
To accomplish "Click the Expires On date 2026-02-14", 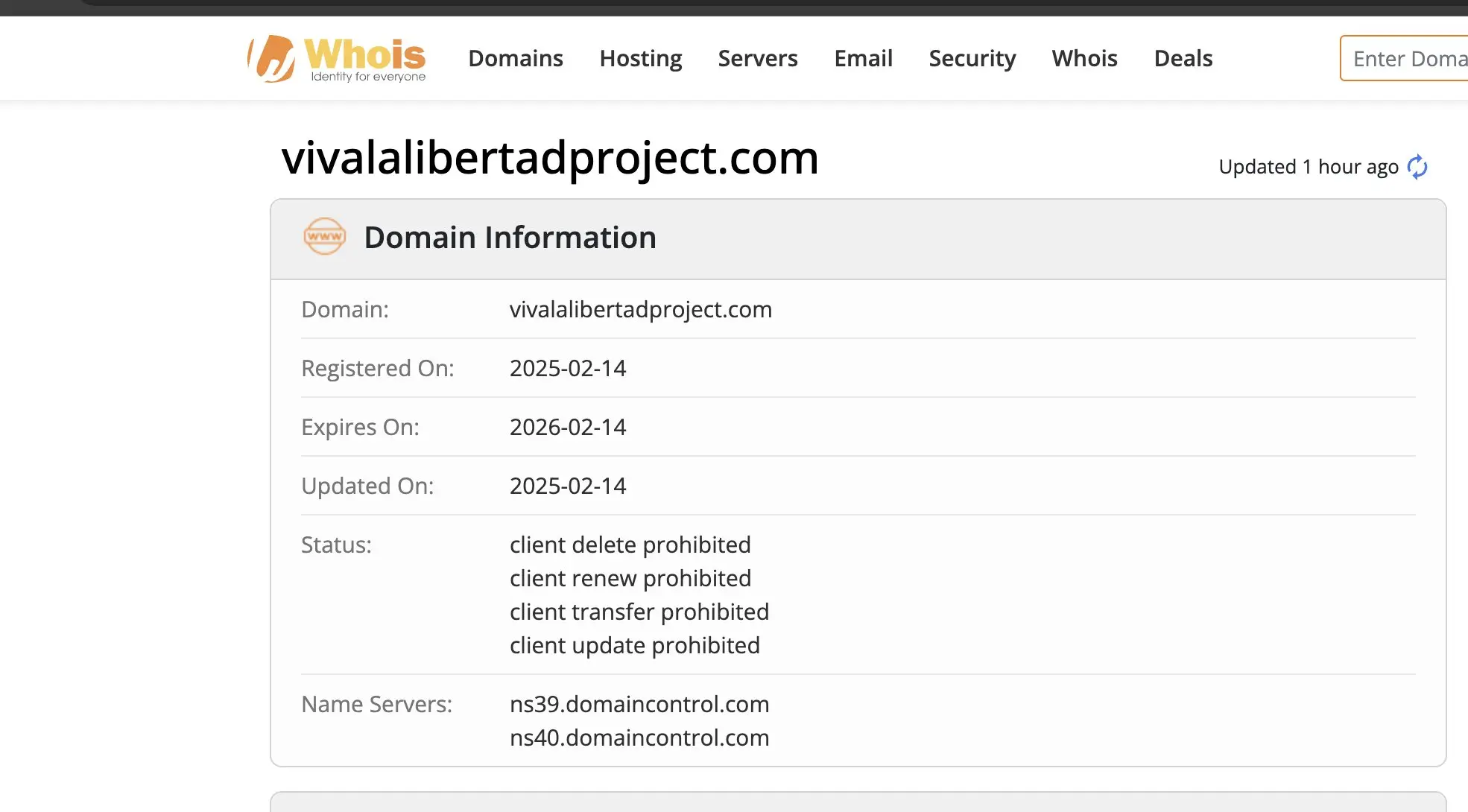I will 567,427.
